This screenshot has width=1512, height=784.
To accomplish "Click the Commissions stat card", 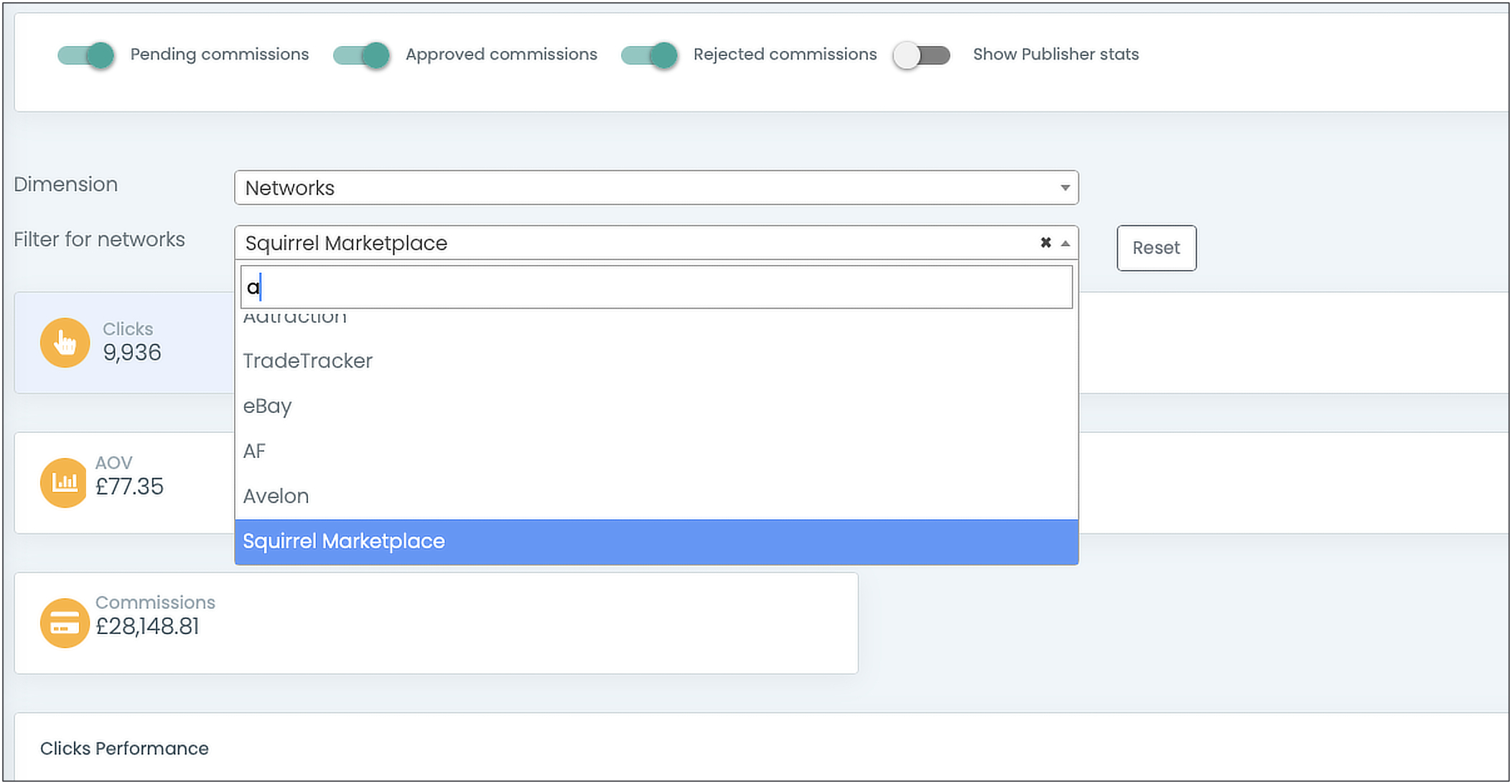I will (x=435, y=622).
